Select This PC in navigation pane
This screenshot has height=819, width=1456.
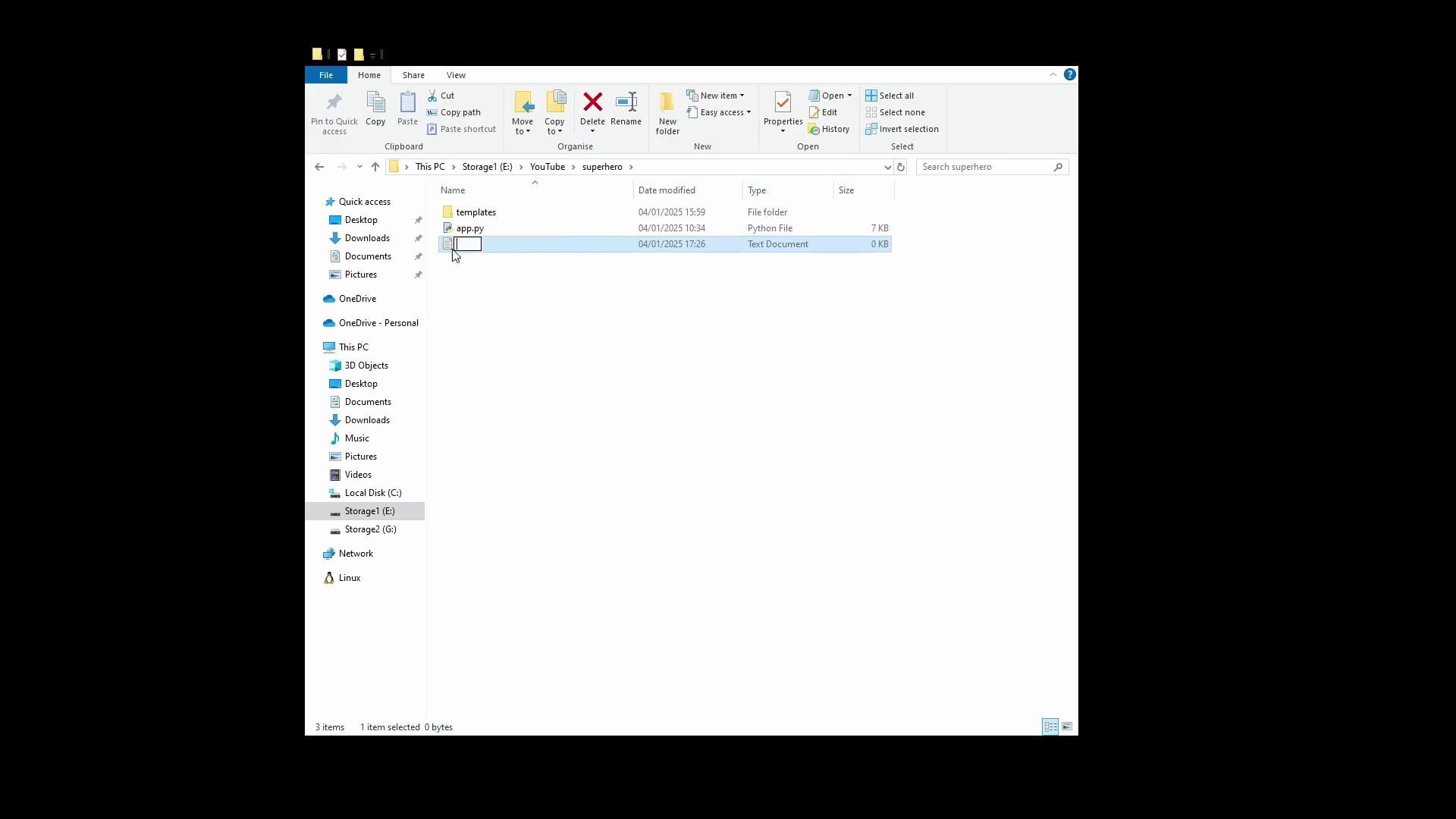click(353, 347)
